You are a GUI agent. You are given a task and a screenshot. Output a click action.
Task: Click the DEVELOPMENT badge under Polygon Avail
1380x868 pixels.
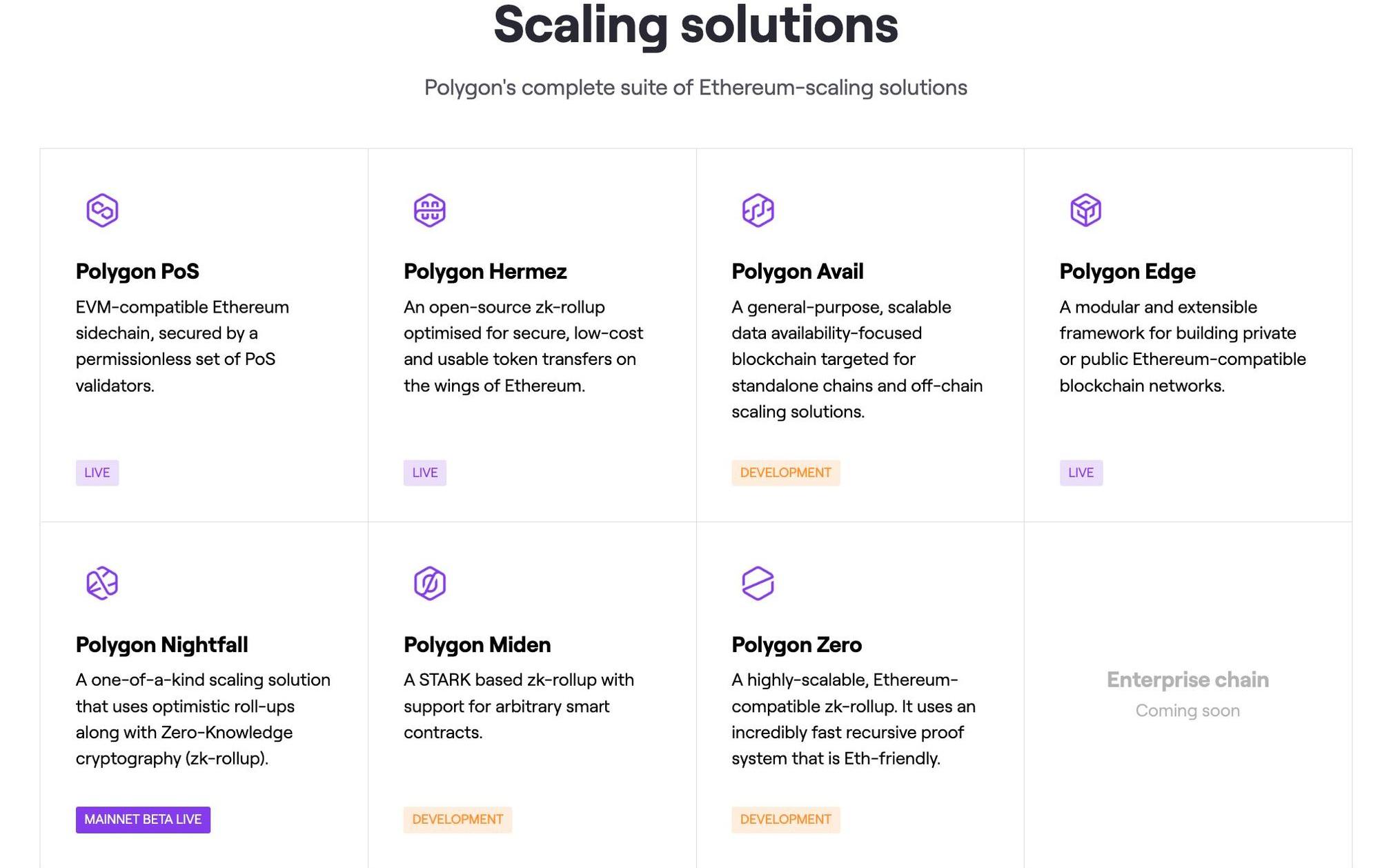click(x=786, y=473)
